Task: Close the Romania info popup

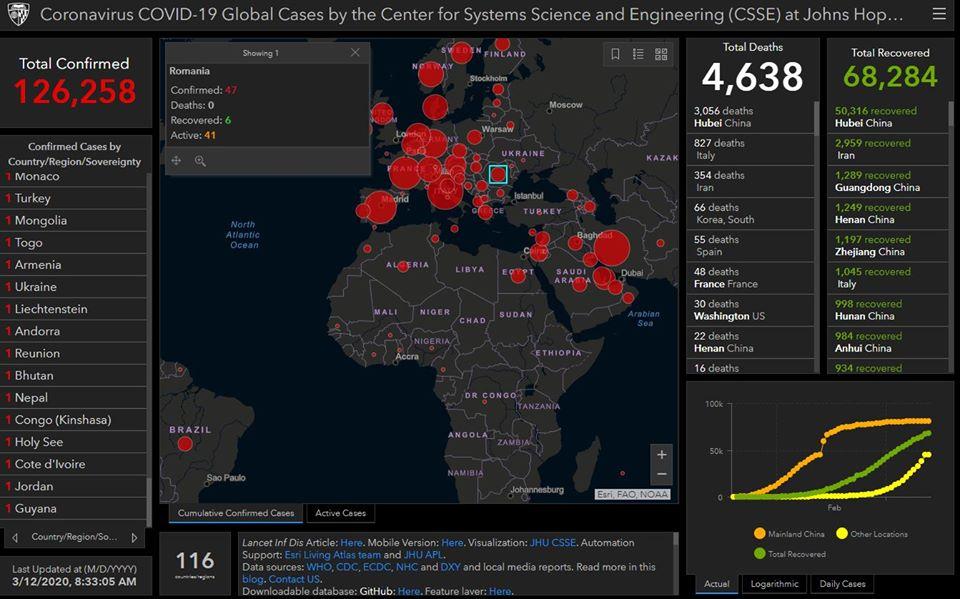Action: (355, 53)
